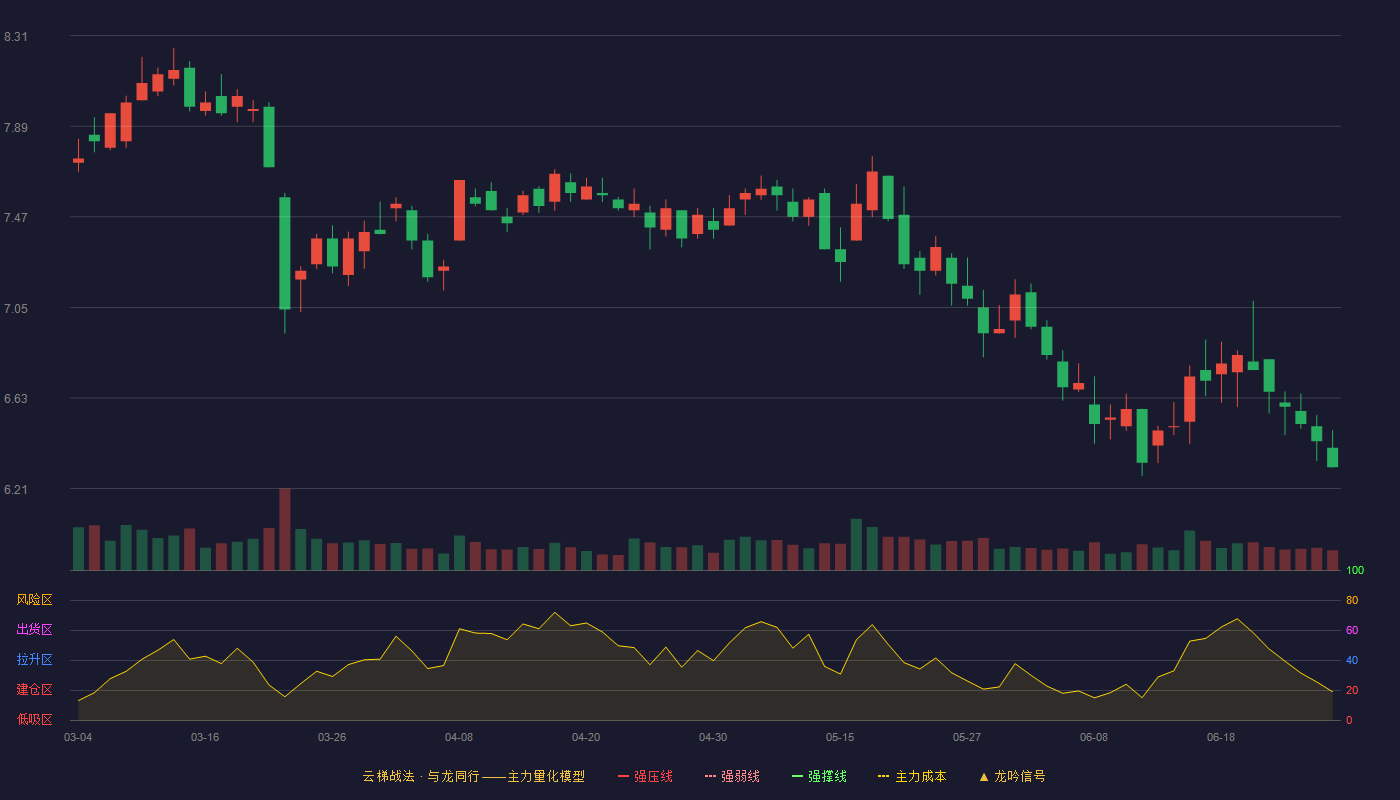Click the 8.31 price axis label
This screenshot has height=800, width=1400.
[x=16, y=37]
